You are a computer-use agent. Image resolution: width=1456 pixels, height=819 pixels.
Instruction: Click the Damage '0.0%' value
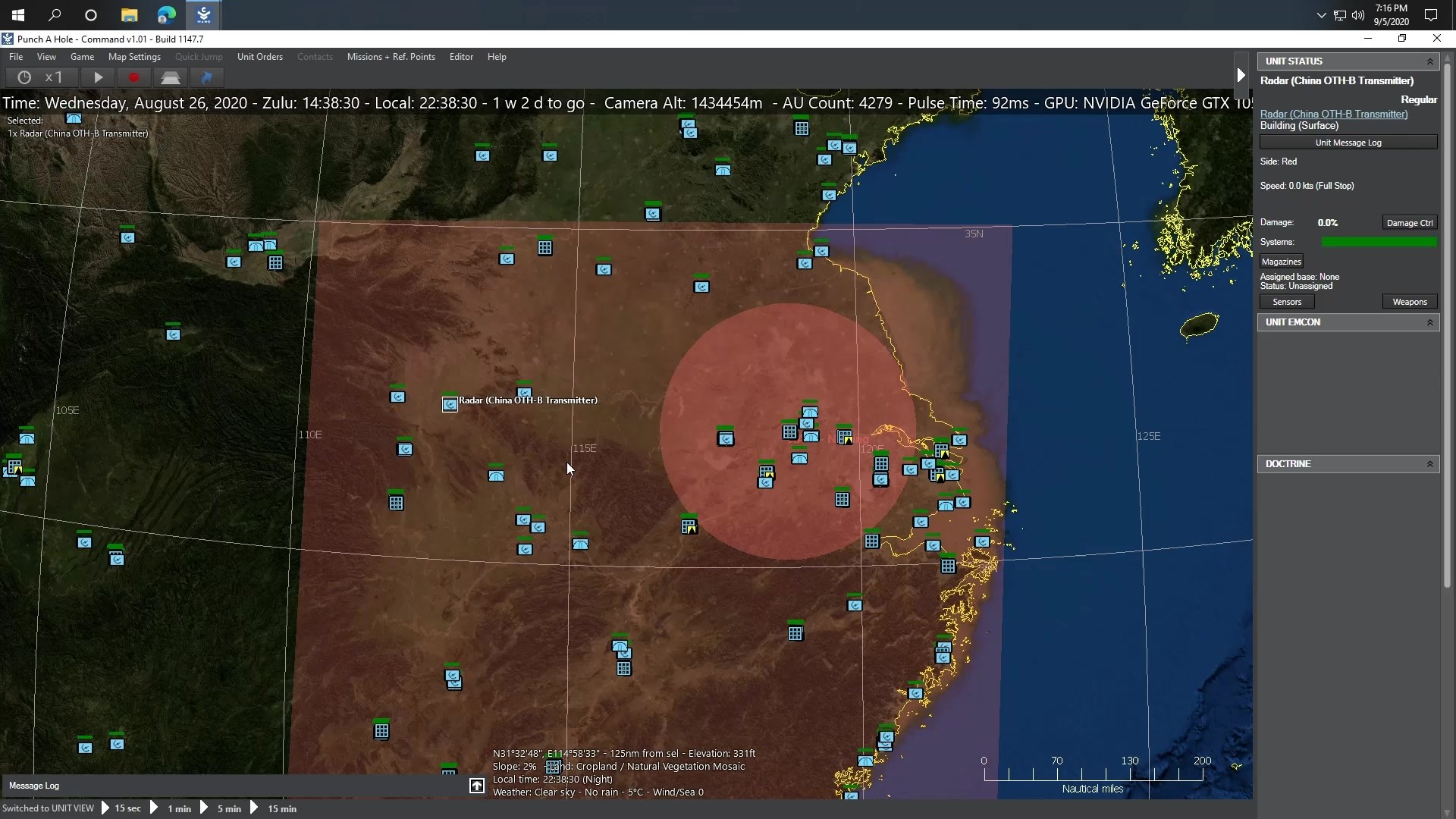click(1328, 223)
